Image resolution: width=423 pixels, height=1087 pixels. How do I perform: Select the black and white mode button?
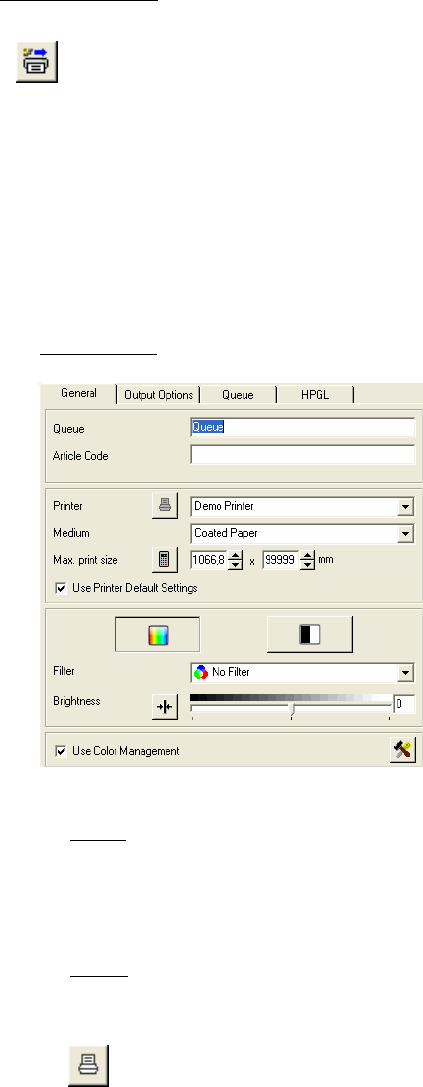[x=310, y=634]
